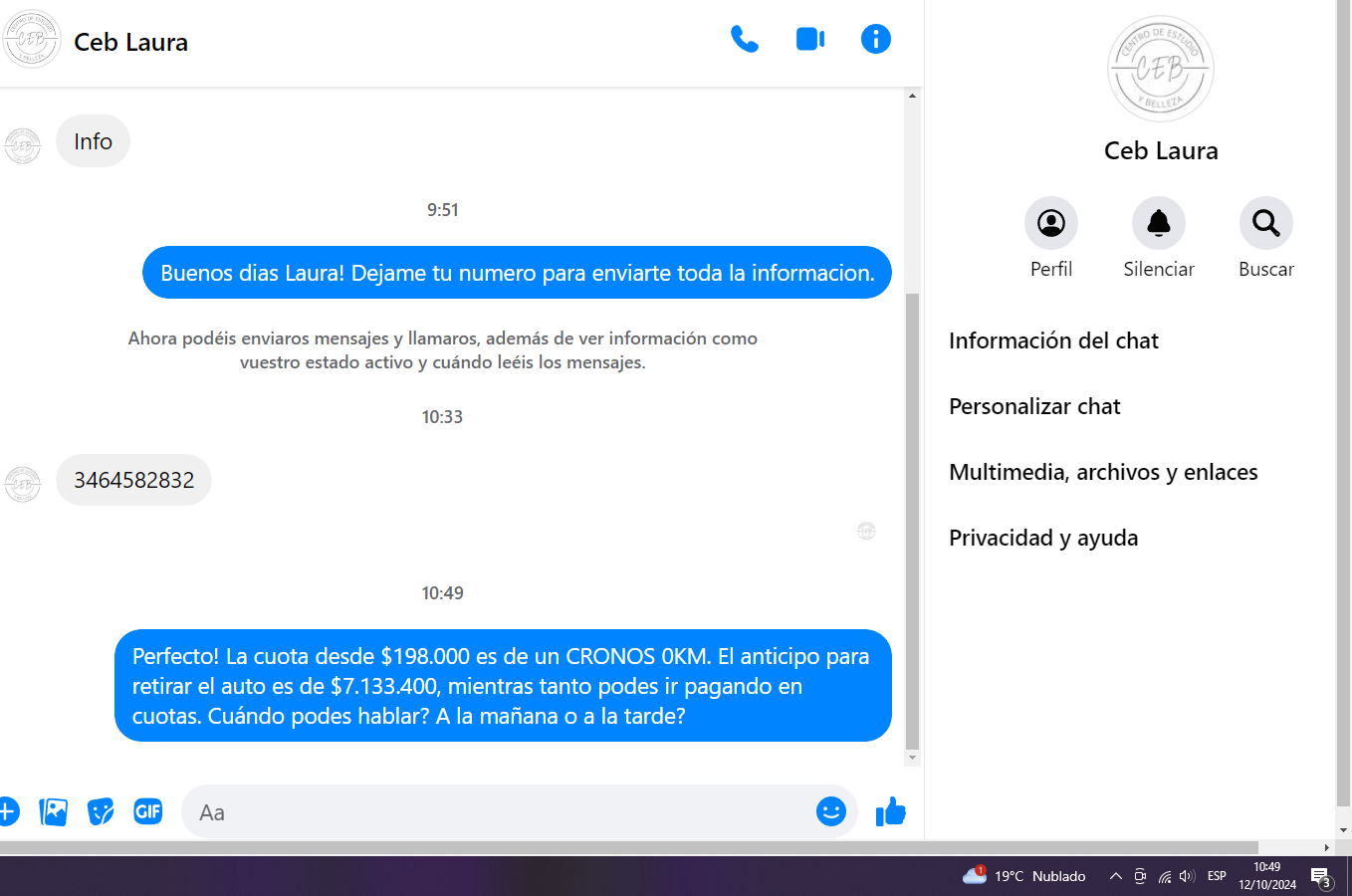Attach a photo using the image icon
Image resolution: width=1352 pixels, height=896 pixels.
(x=53, y=812)
